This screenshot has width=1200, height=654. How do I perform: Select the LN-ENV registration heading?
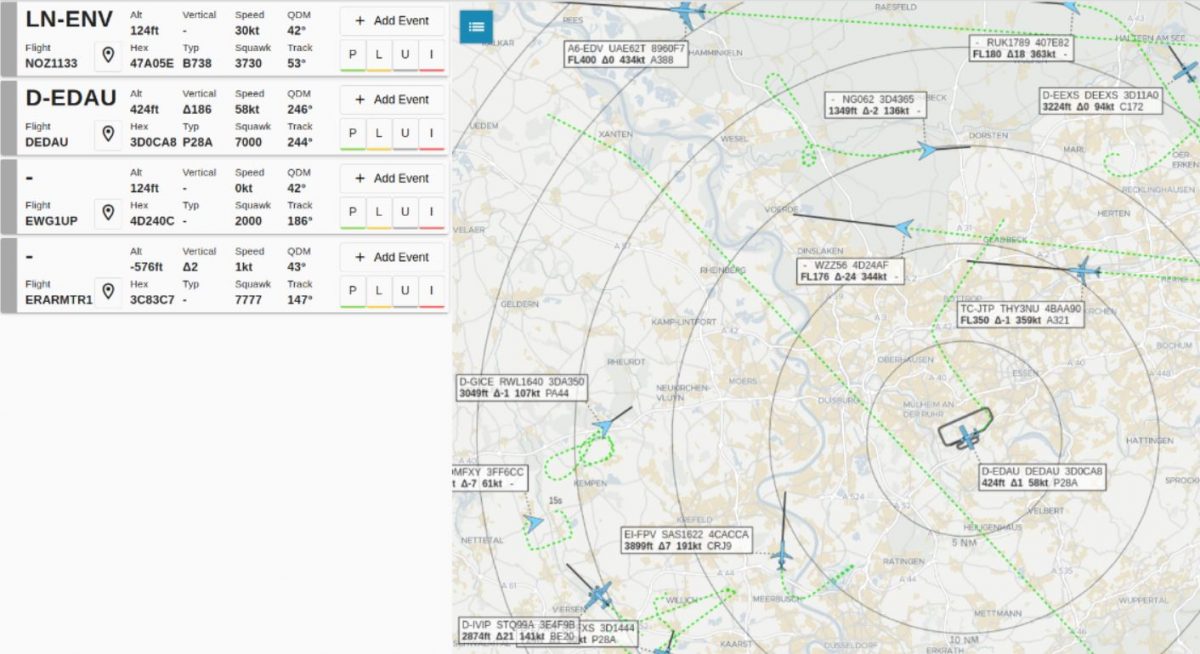point(69,18)
